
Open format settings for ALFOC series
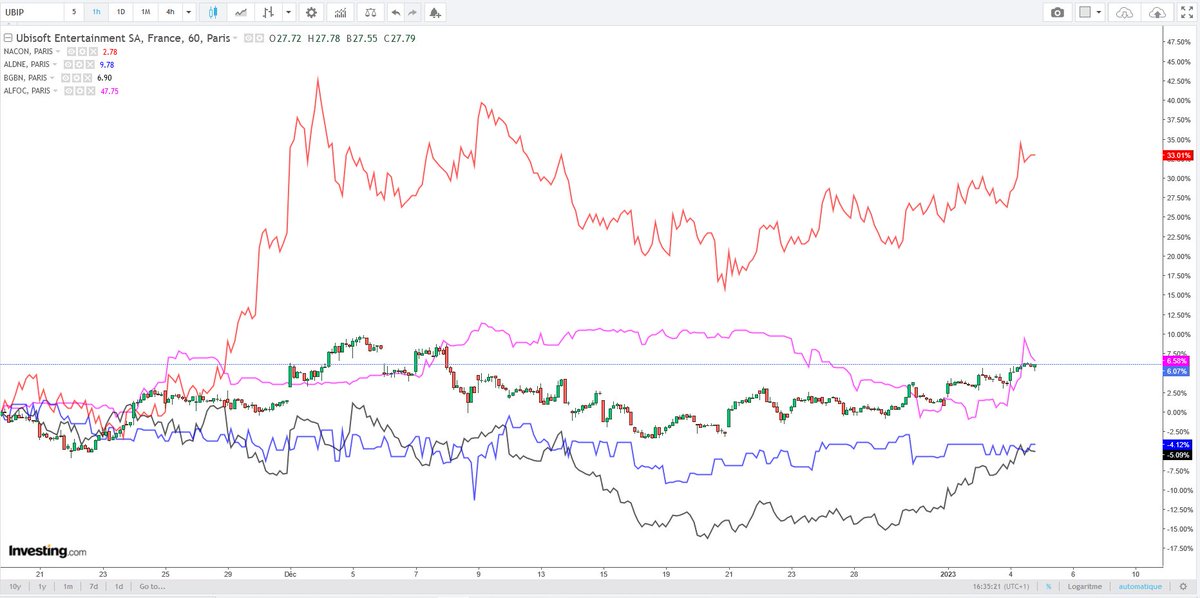click(80, 91)
